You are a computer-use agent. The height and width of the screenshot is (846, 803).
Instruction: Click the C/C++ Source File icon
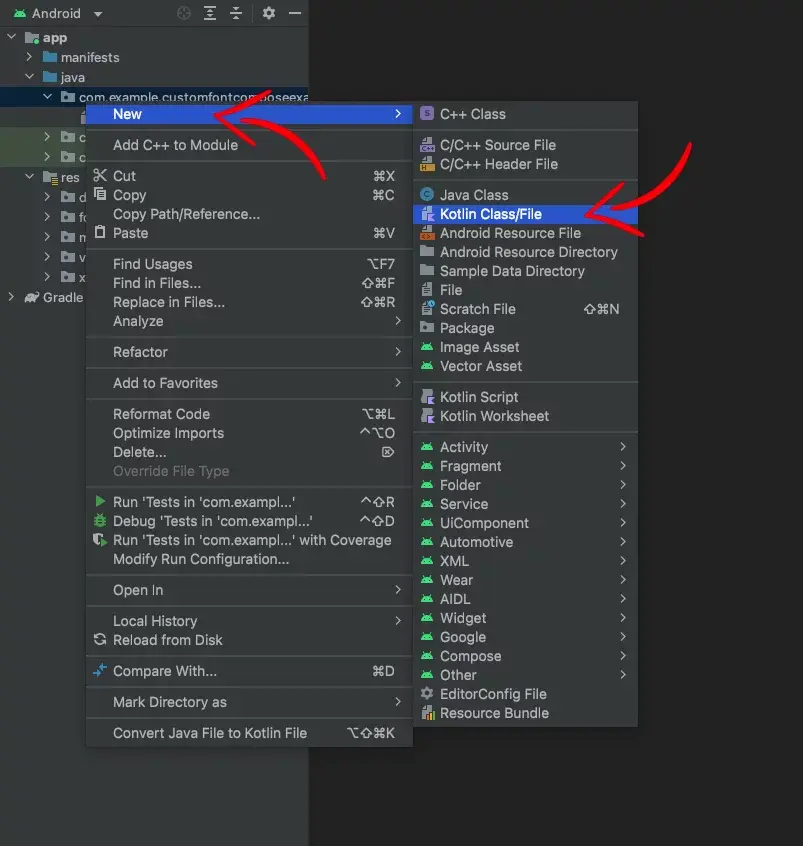pos(427,145)
